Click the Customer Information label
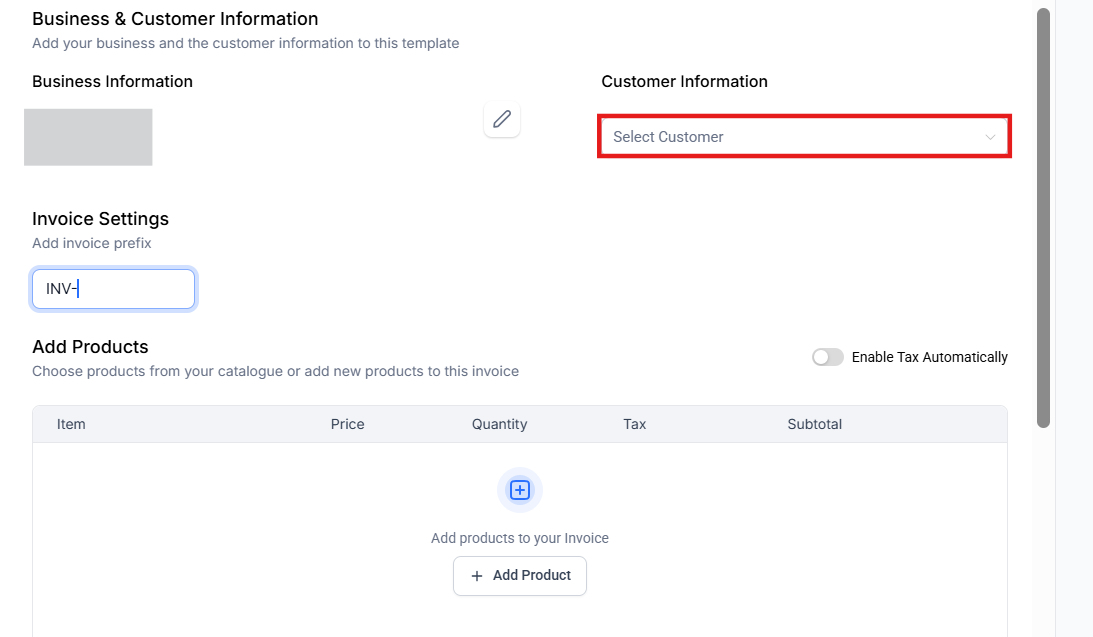The width and height of the screenshot is (1093, 637). coord(684,81)
